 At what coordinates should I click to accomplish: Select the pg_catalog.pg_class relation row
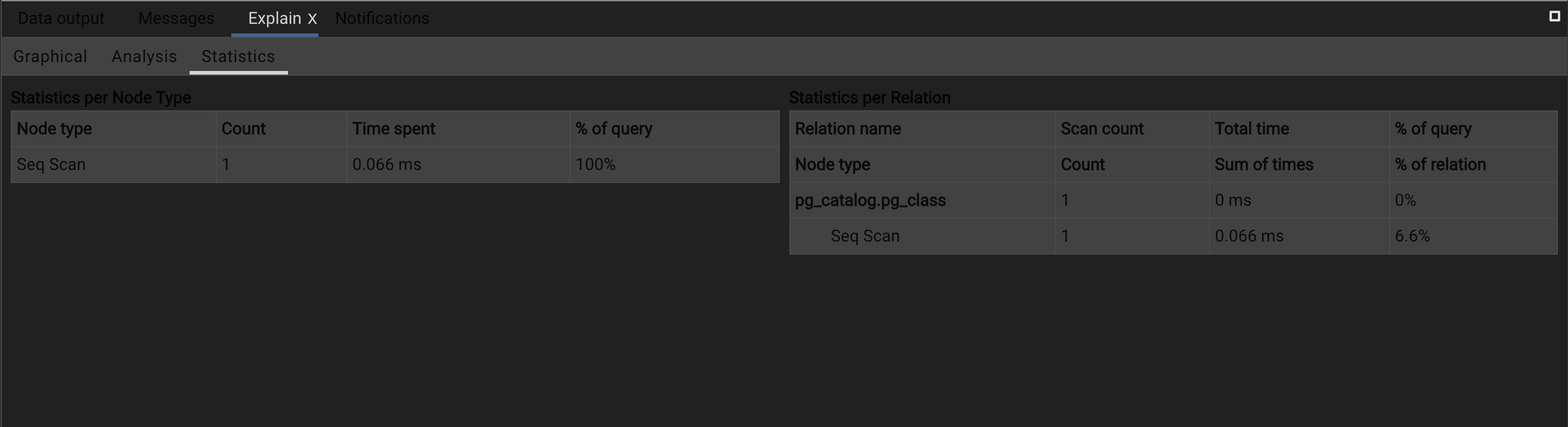(870, 200)
